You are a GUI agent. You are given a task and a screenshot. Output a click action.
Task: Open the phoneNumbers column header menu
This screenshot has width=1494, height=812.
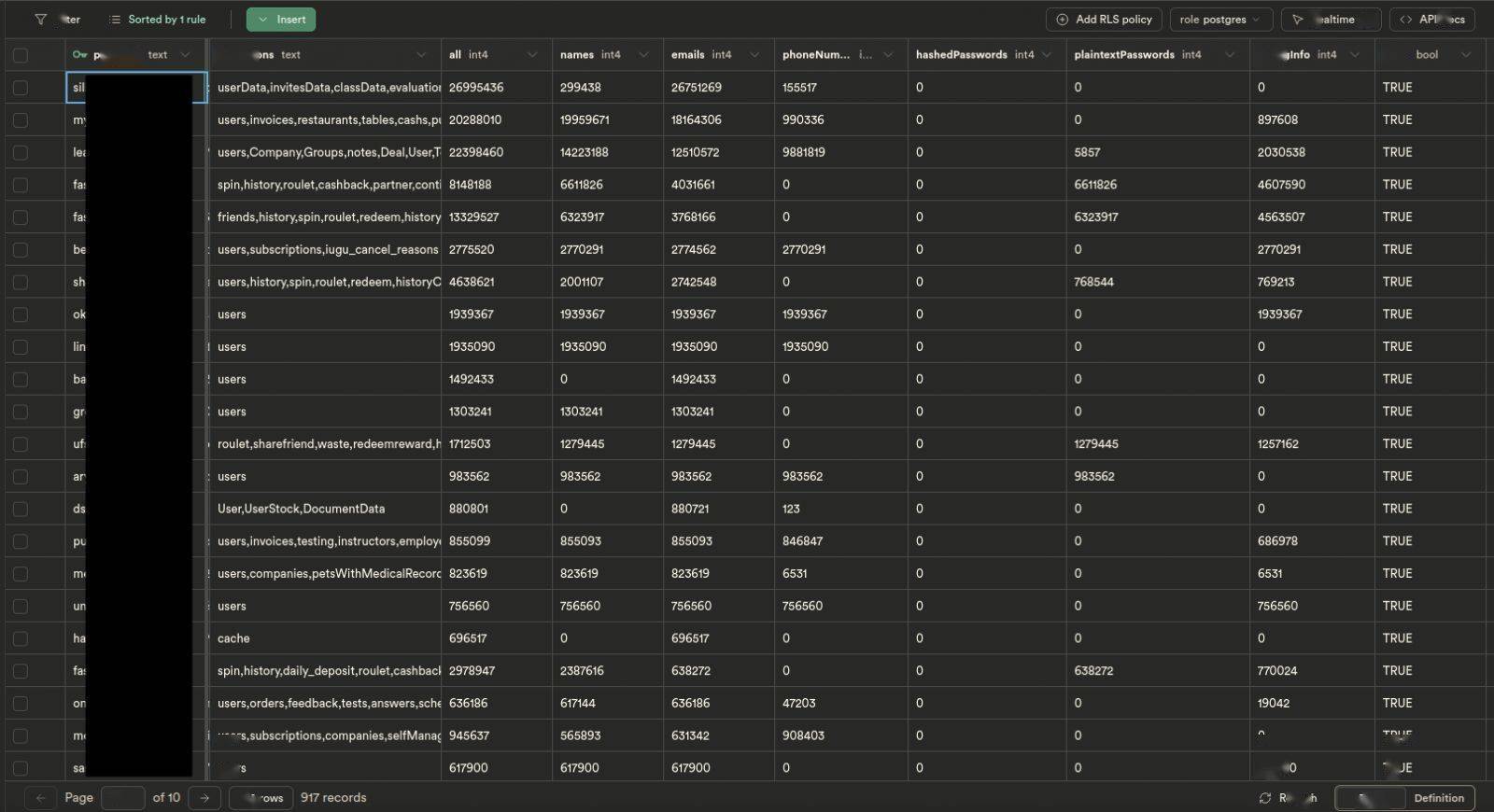[x=888, y=55]
